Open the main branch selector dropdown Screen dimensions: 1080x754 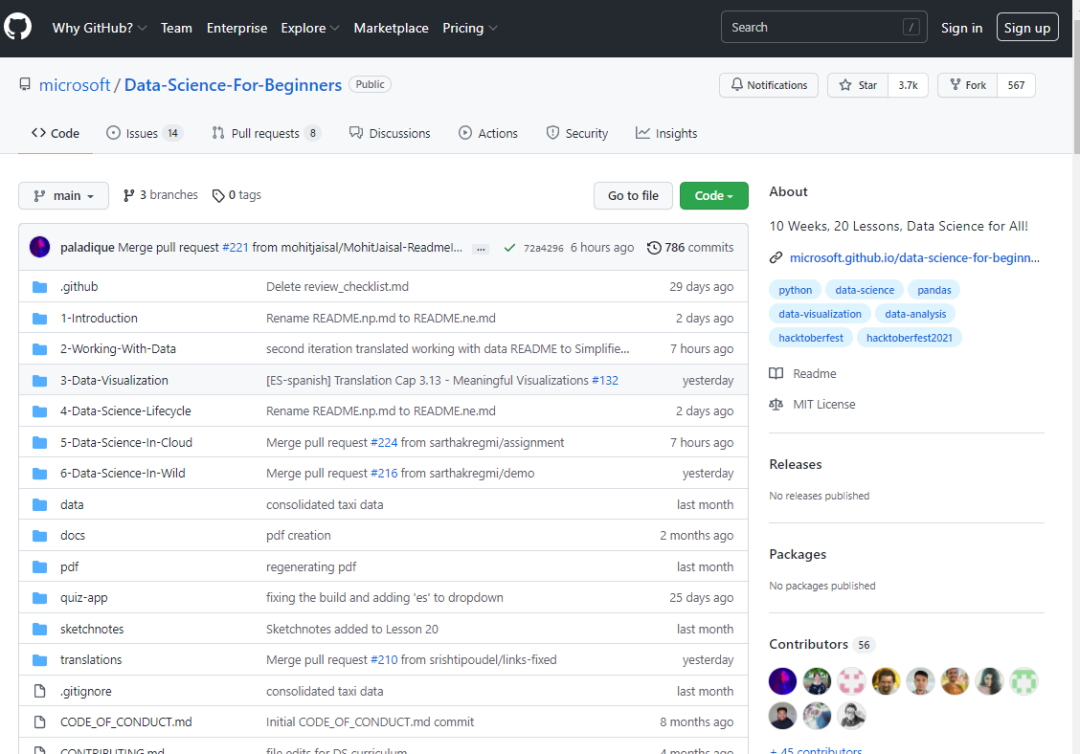click(63, 196)
